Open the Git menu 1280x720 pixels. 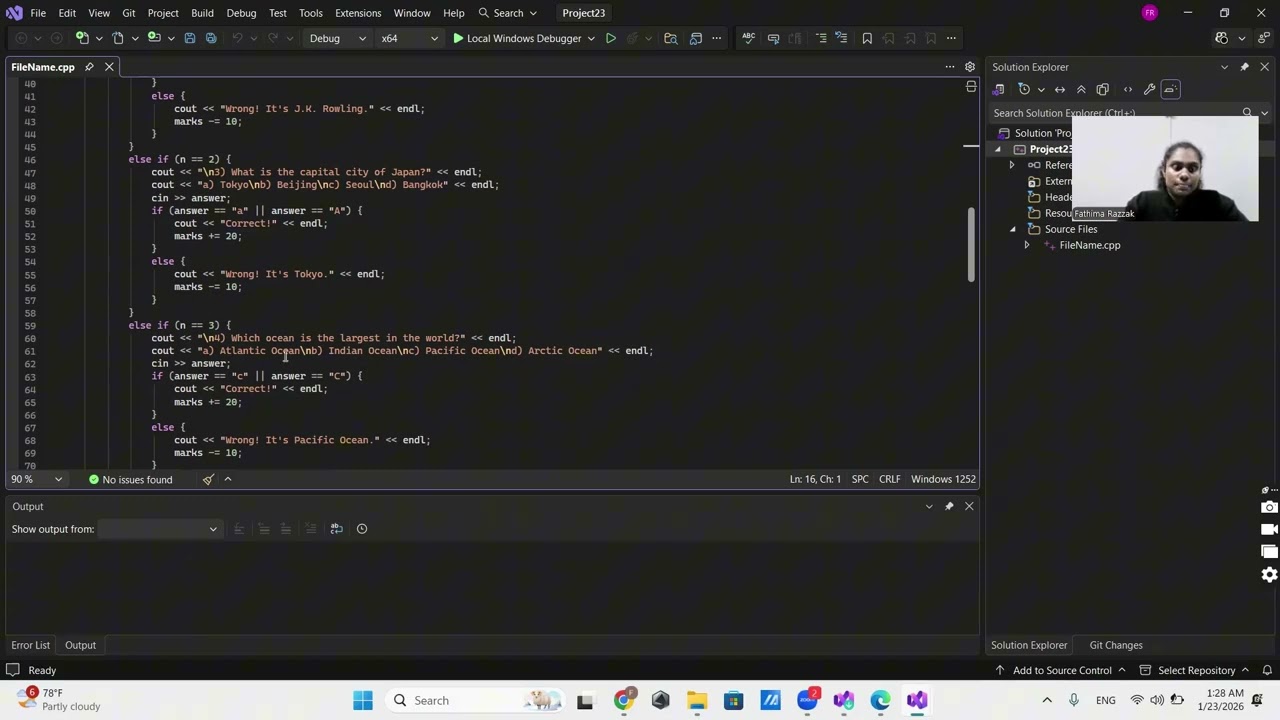[129, 13]
